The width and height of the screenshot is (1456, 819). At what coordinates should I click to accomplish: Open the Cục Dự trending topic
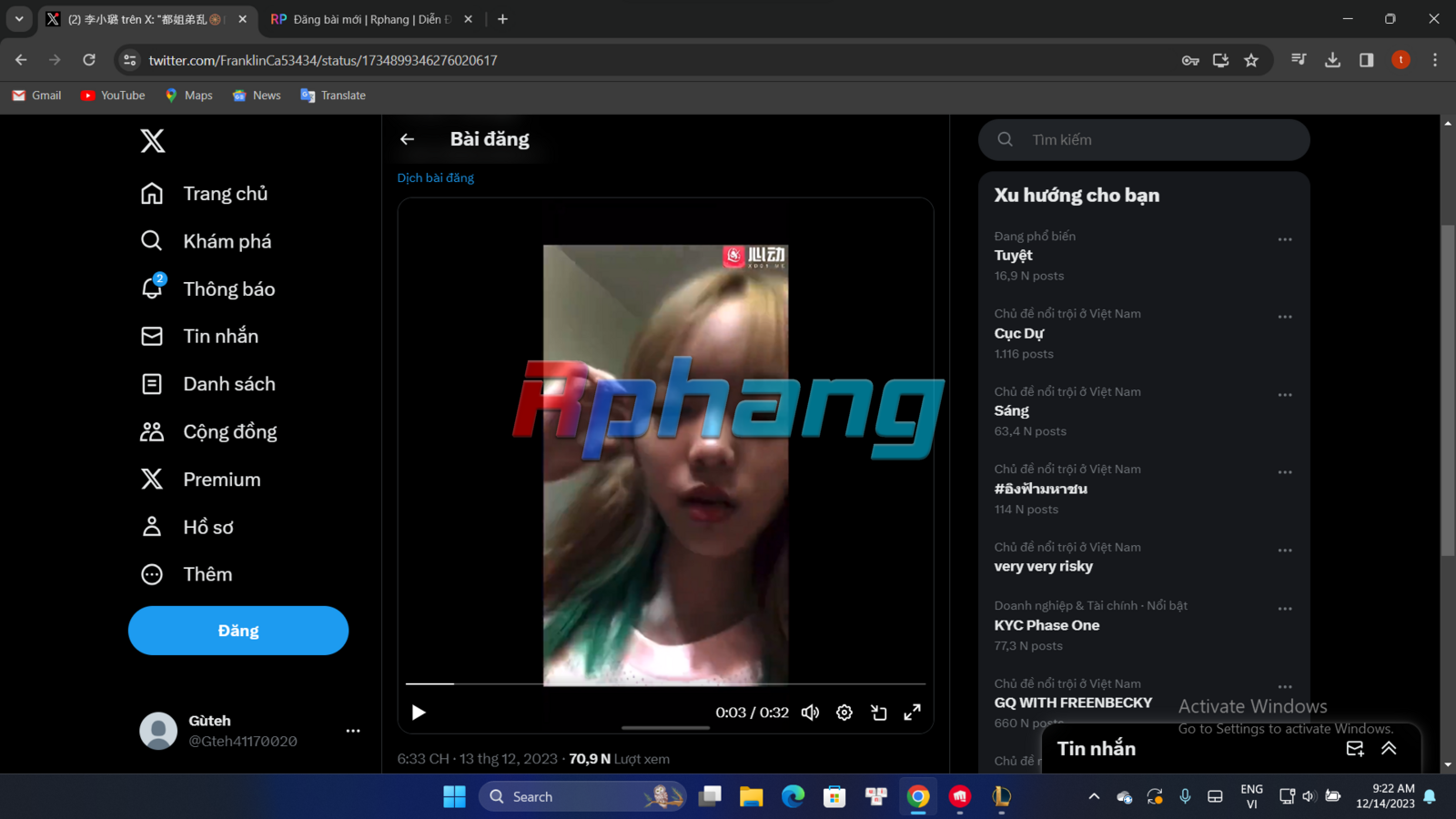1019,333
